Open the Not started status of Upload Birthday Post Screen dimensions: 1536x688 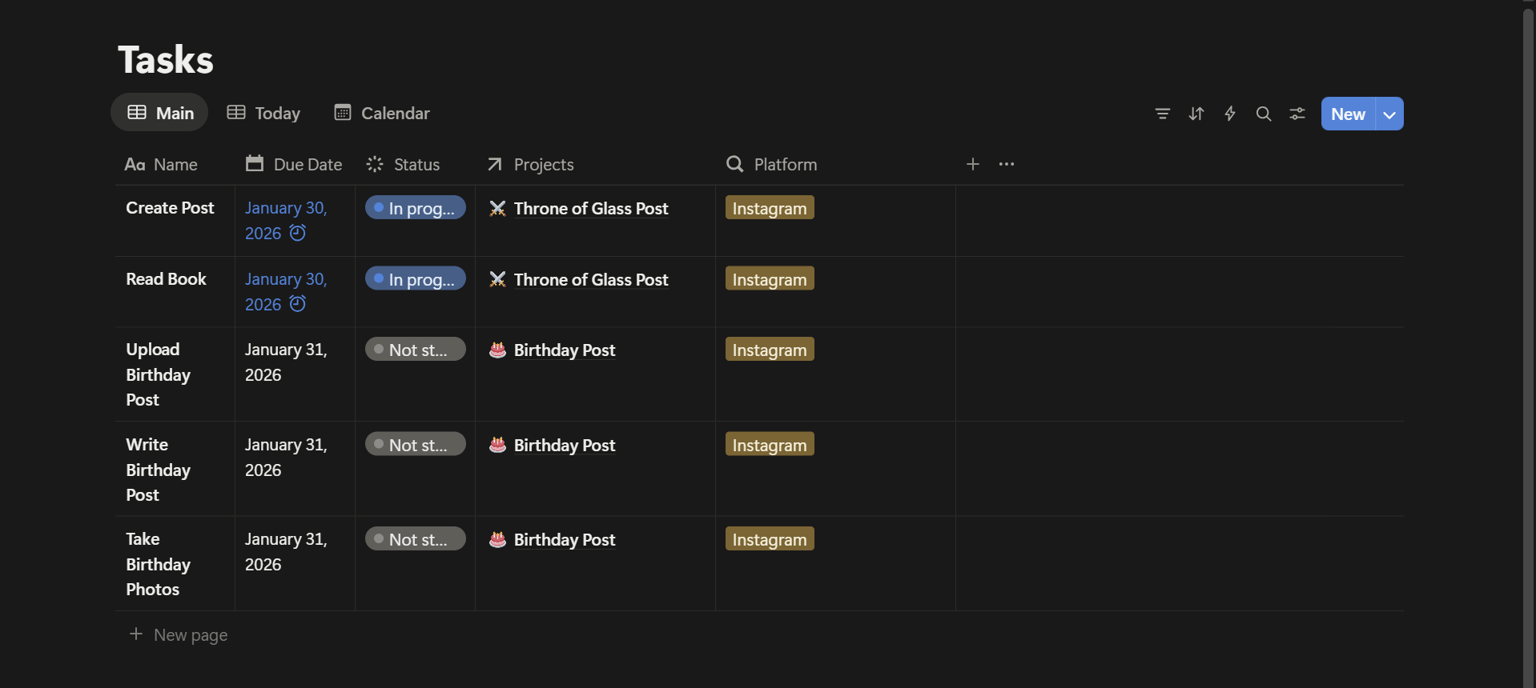415,349
